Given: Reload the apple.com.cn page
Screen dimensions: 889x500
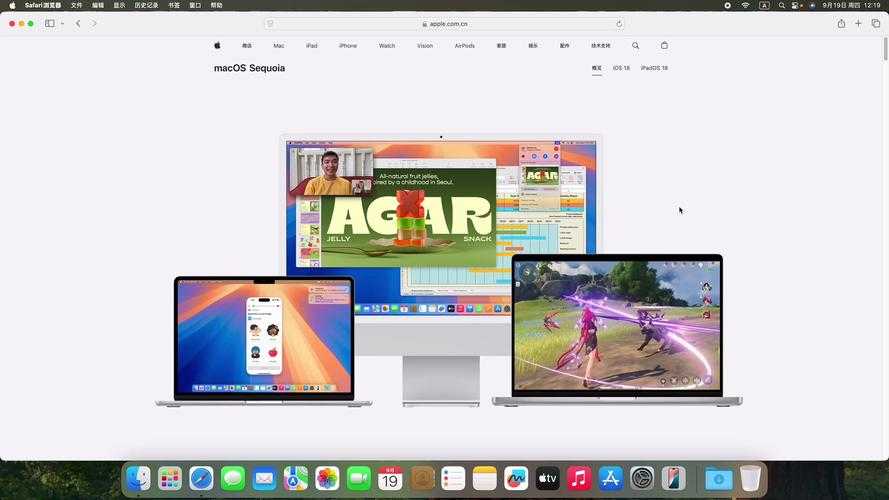Looking at the screenshot, I should [x=619, y=24].
